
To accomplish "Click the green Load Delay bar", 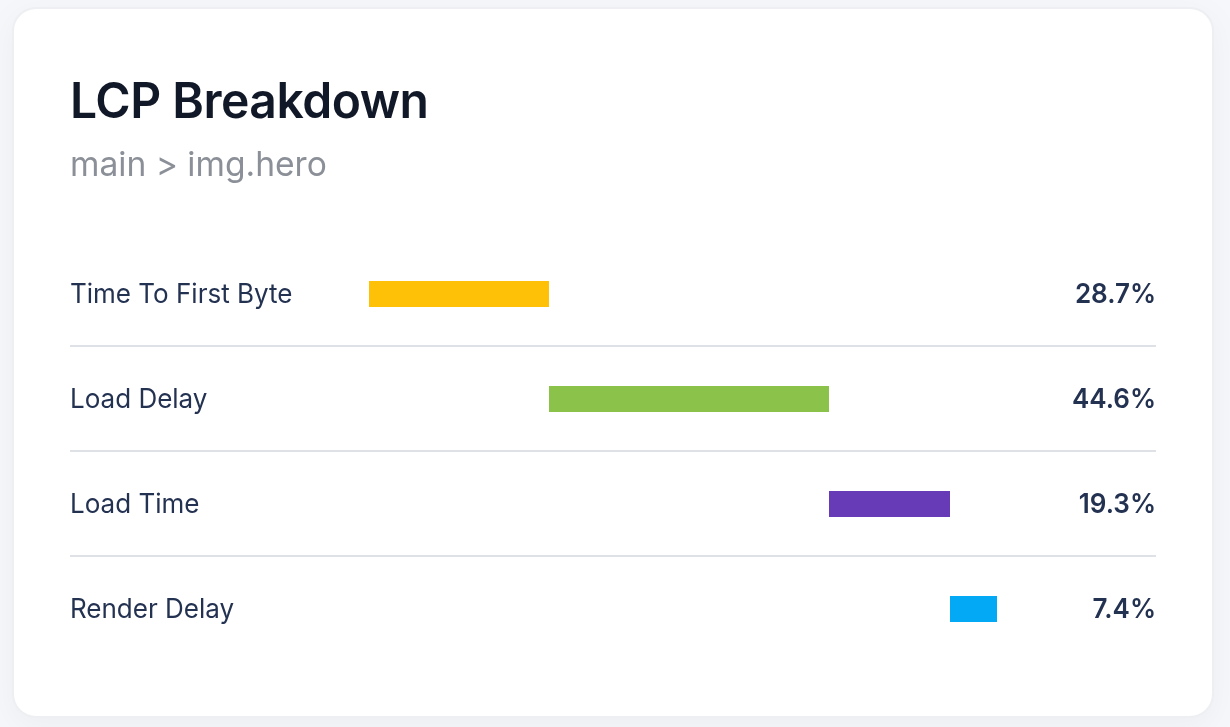I will click(688, 399).
